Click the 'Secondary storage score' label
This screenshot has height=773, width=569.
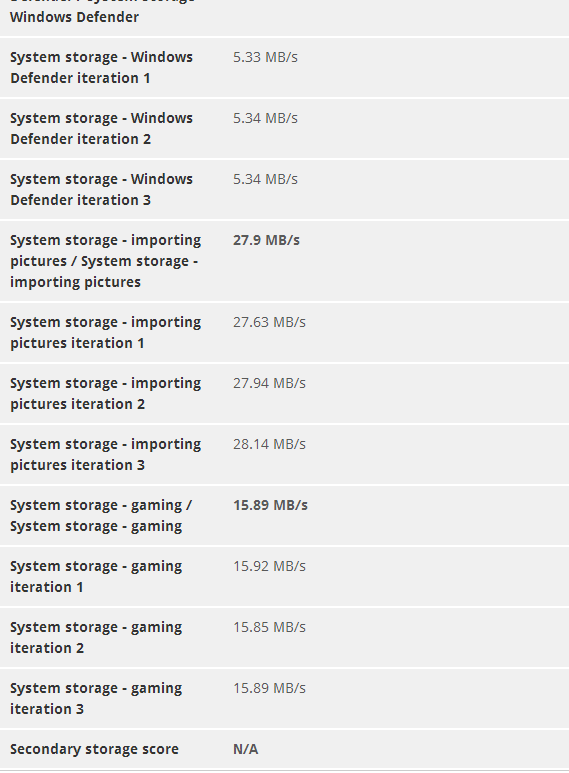pos(94,749)
